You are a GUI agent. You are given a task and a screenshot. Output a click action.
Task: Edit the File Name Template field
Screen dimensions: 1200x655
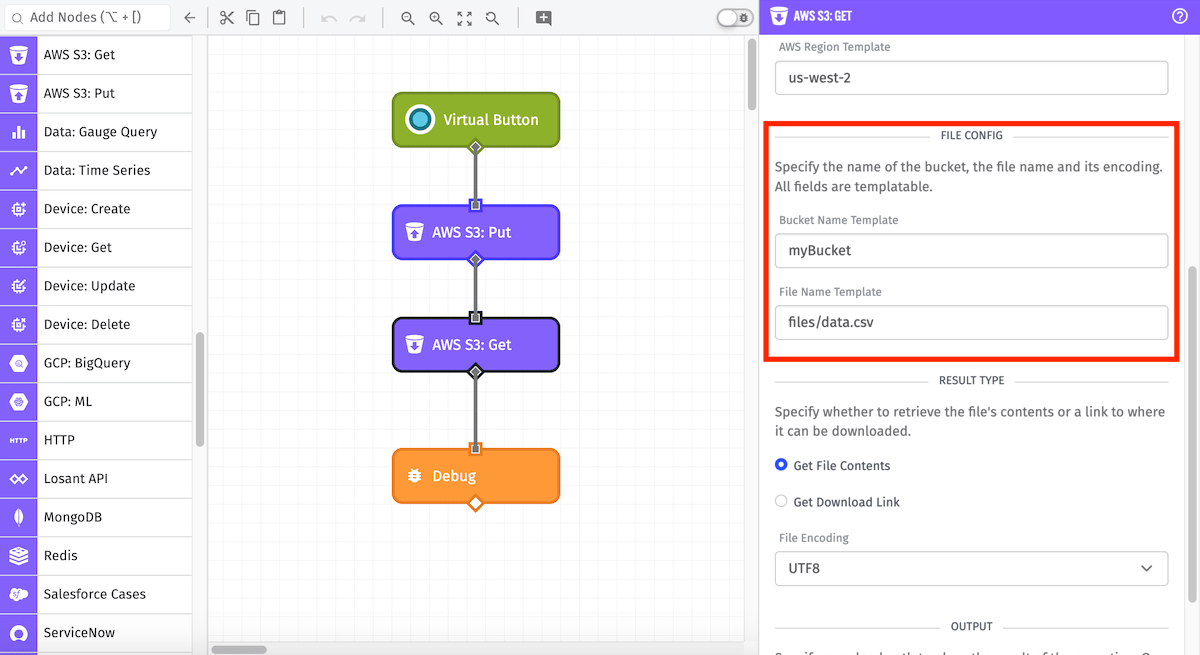click(x=971, y=323)
